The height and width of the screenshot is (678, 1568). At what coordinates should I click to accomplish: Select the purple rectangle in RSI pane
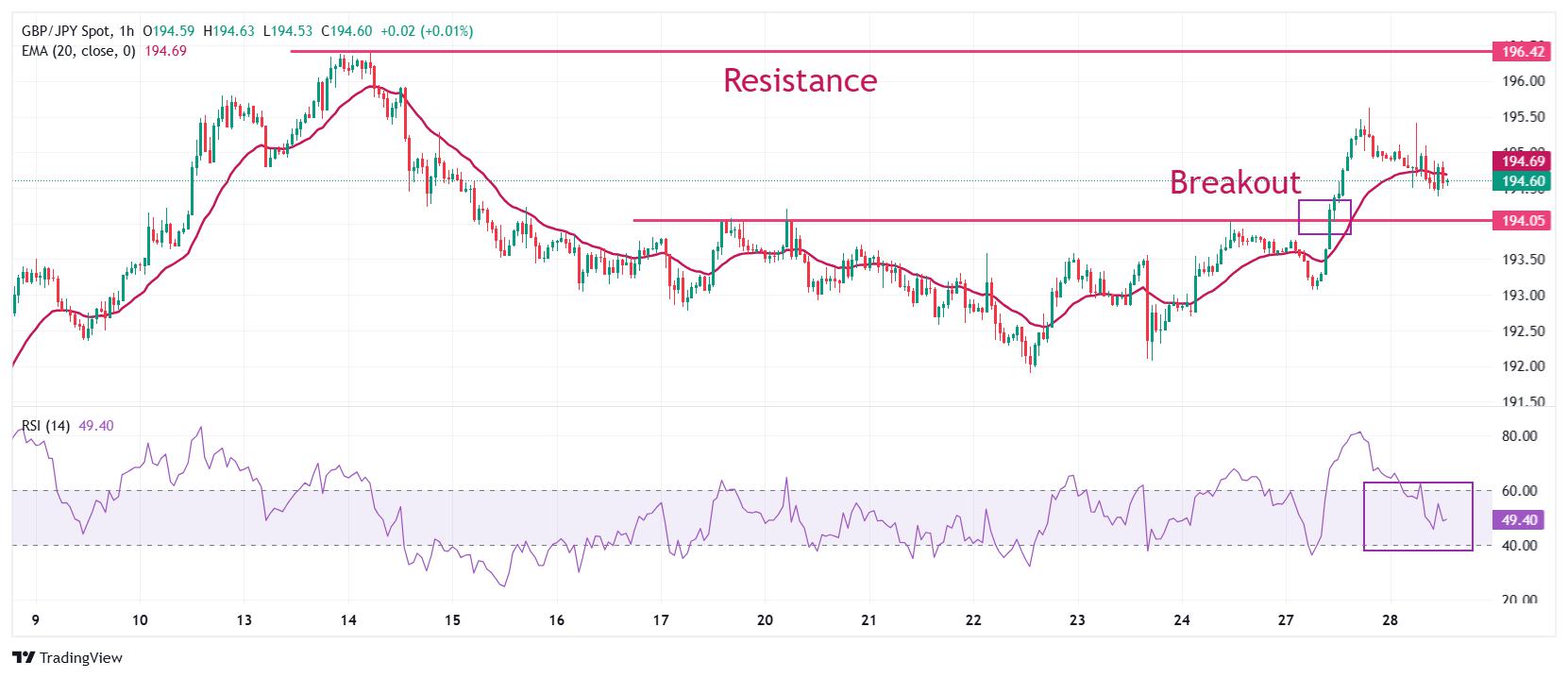1418,516
